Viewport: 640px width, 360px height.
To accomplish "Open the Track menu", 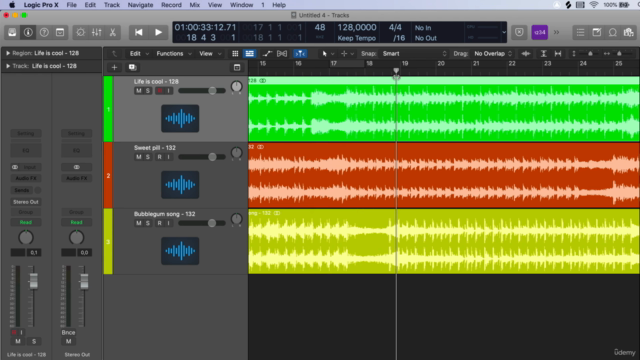I will (111, 5).
